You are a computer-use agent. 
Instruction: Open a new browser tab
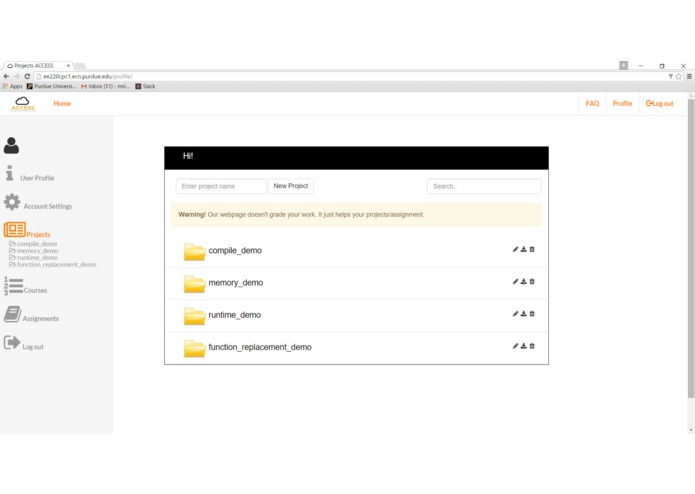point(80,66)
